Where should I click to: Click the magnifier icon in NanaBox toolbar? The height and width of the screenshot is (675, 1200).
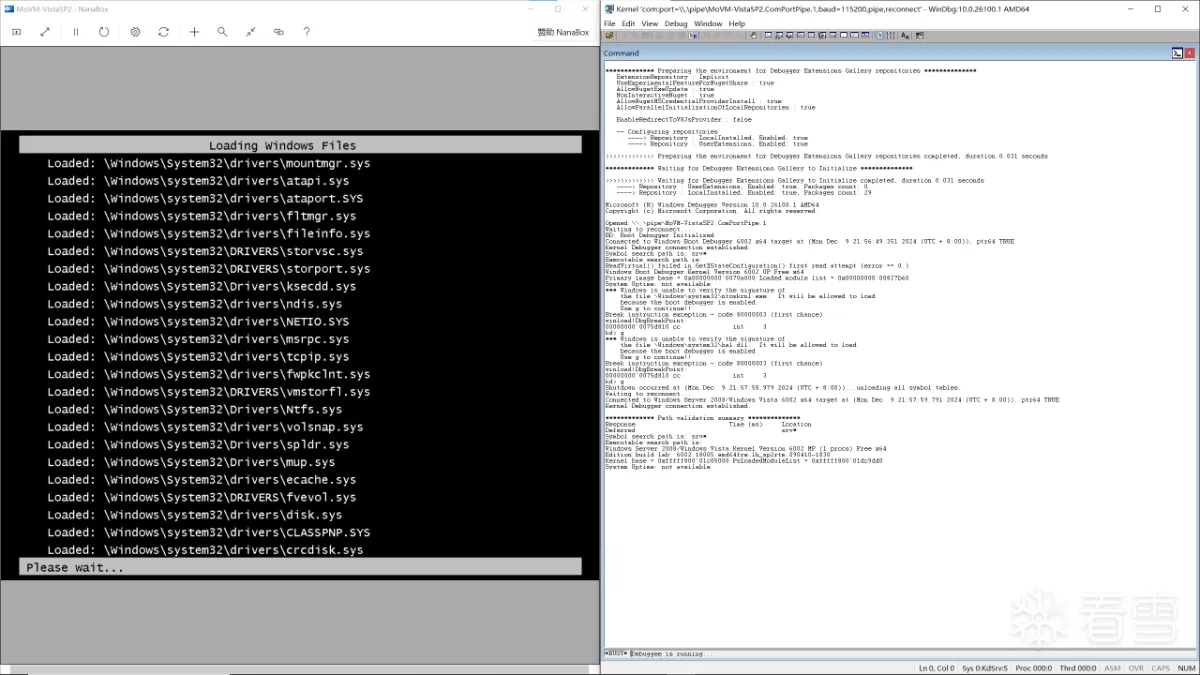tap(222, 32)
